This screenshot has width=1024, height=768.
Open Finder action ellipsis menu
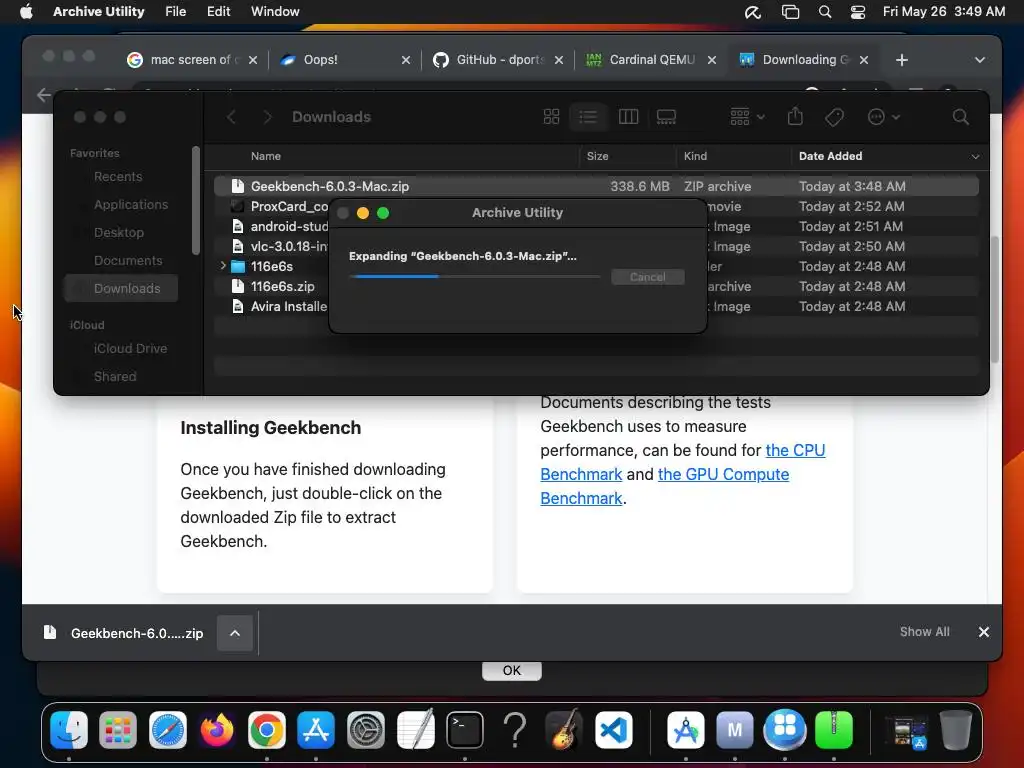[x=884, y=117]
